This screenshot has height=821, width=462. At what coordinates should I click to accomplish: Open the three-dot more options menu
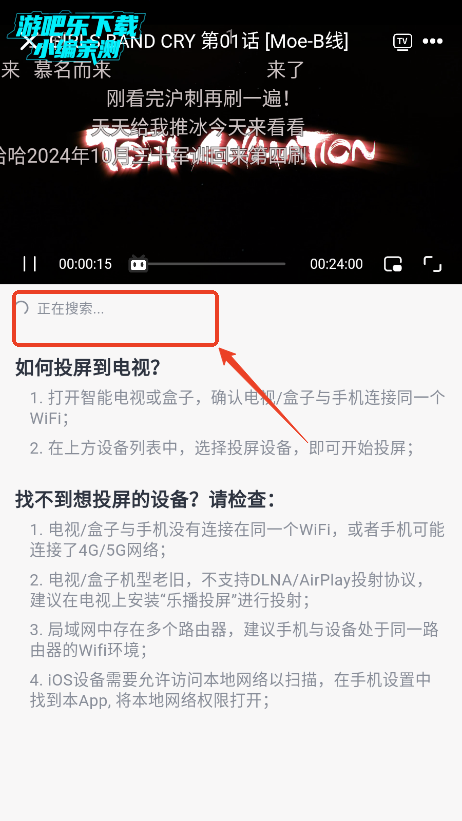pyautogui.click(x=433, y=41)
